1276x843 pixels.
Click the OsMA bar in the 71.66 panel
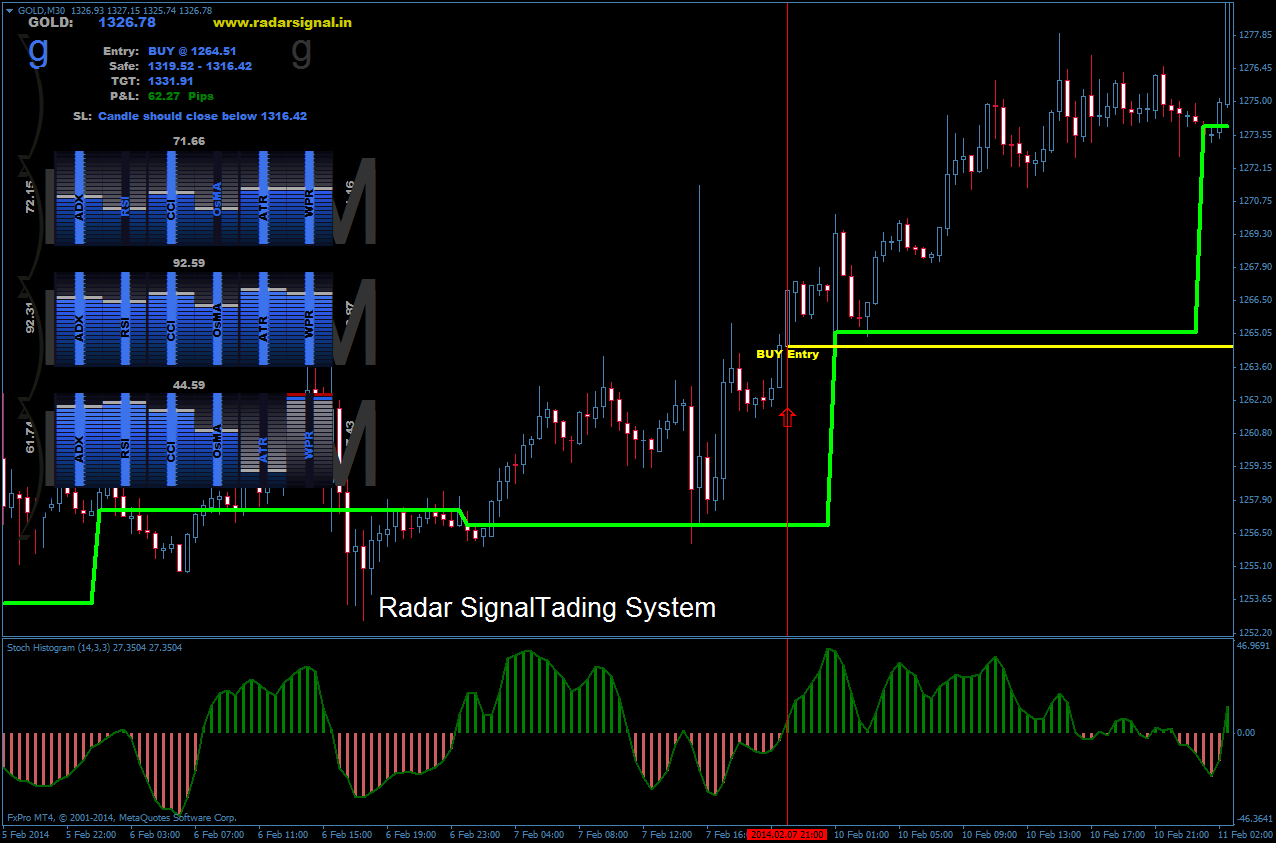coord(217,198)
